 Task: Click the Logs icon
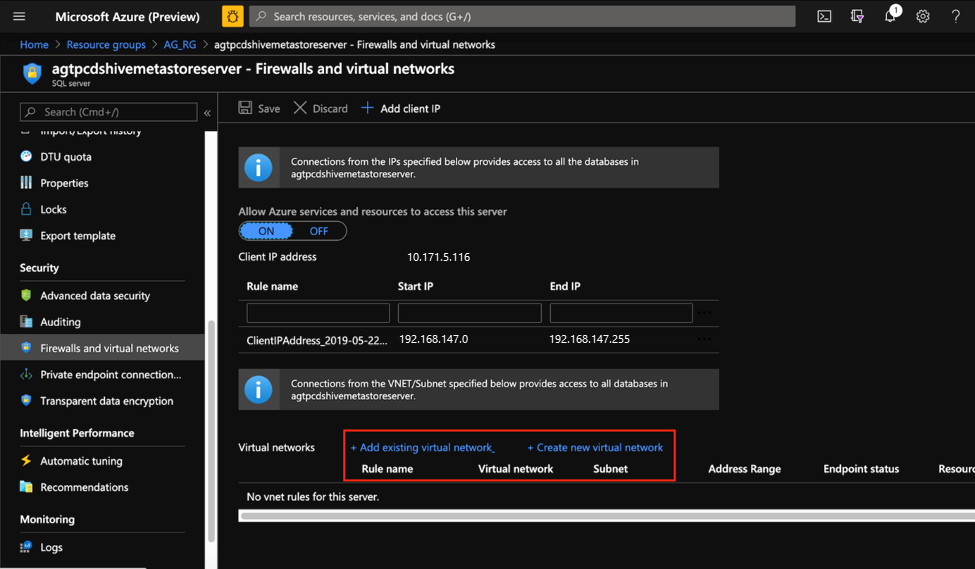(26, 547)
